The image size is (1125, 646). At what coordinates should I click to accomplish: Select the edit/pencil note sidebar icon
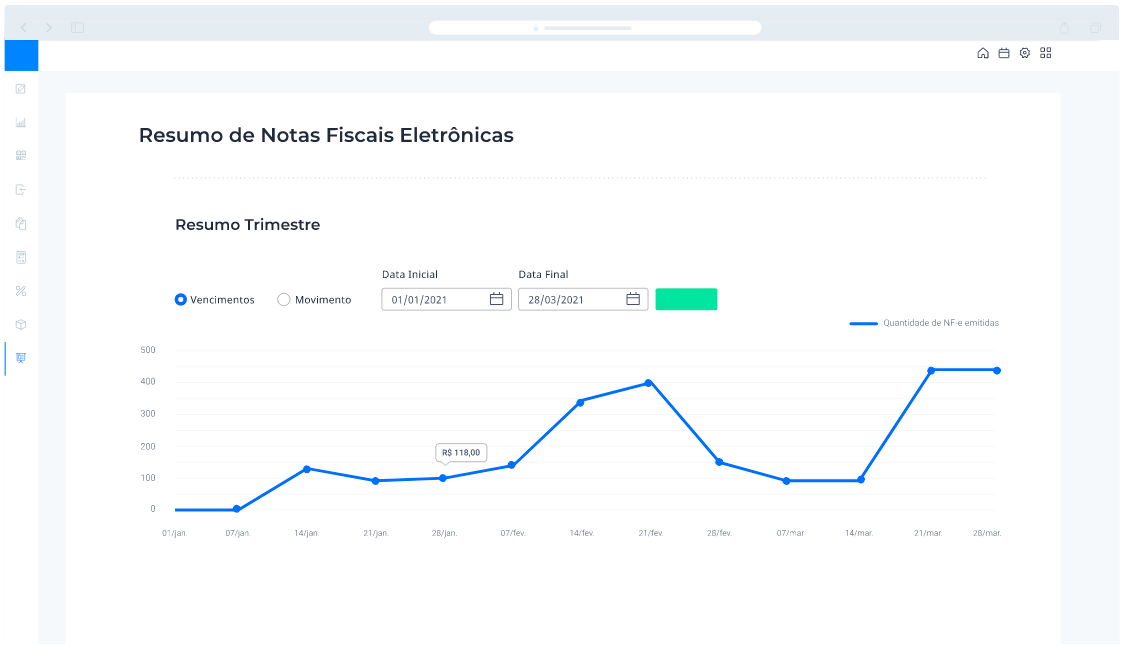pyautogui.click(x=21, y=89)
